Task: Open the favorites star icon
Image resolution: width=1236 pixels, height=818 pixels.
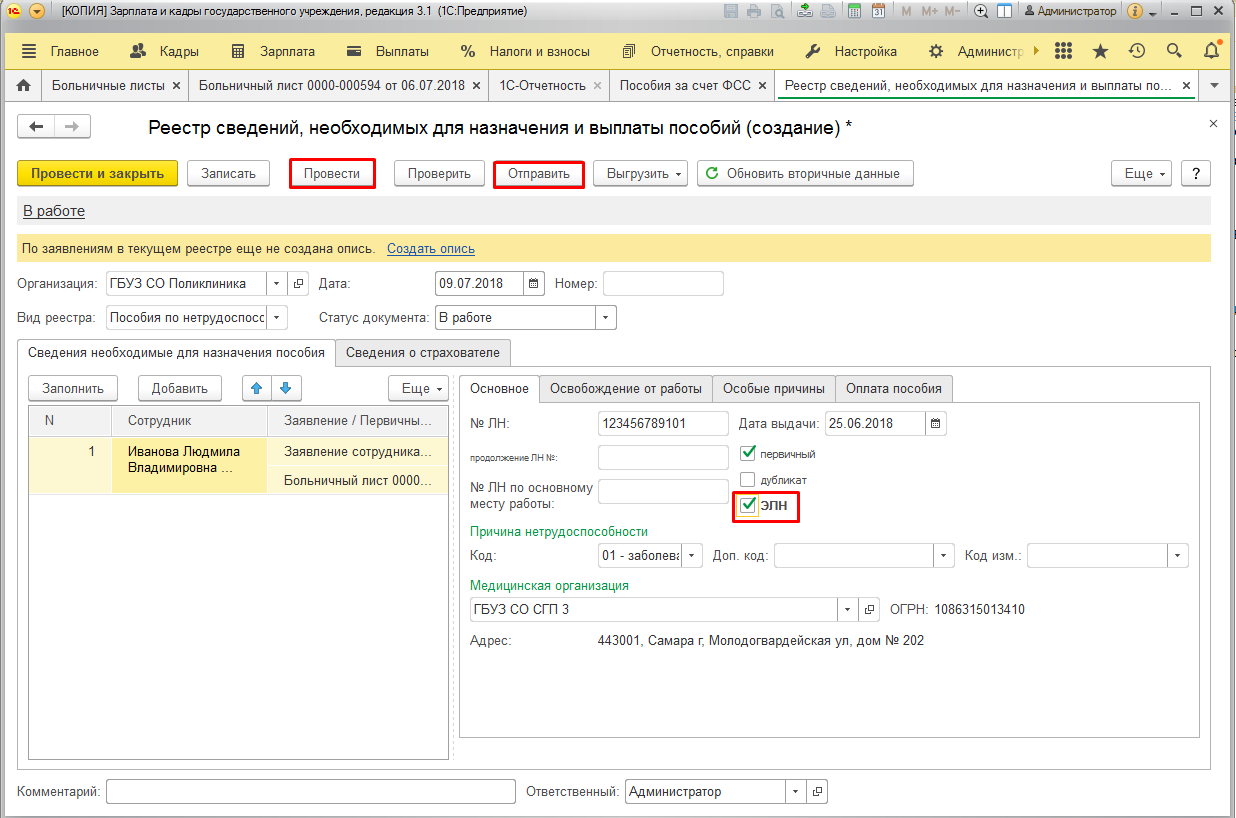Action: pyautogui.click(x=1100, y=51)
